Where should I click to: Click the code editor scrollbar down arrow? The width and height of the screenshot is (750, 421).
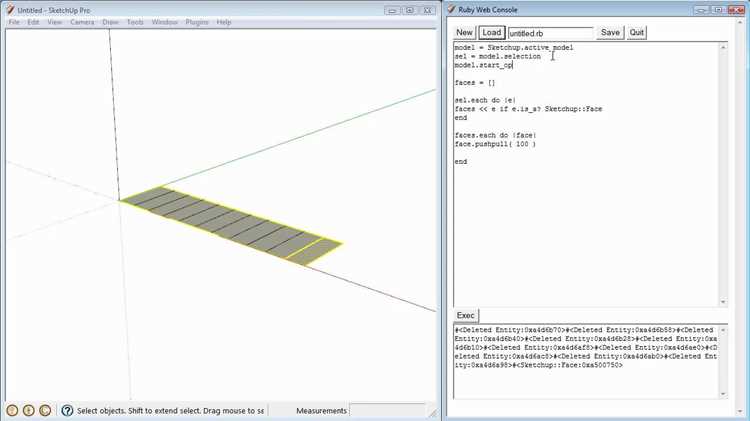(723, 302)
